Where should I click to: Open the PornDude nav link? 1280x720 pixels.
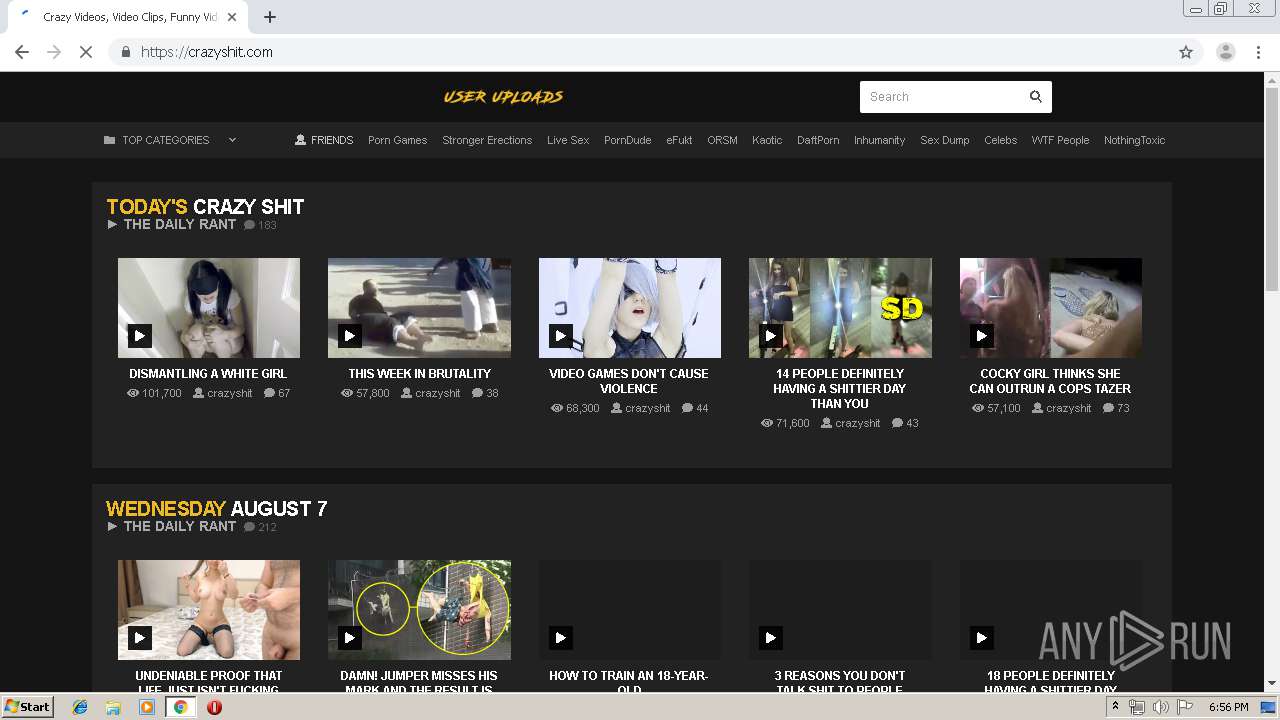click(627, 140)
